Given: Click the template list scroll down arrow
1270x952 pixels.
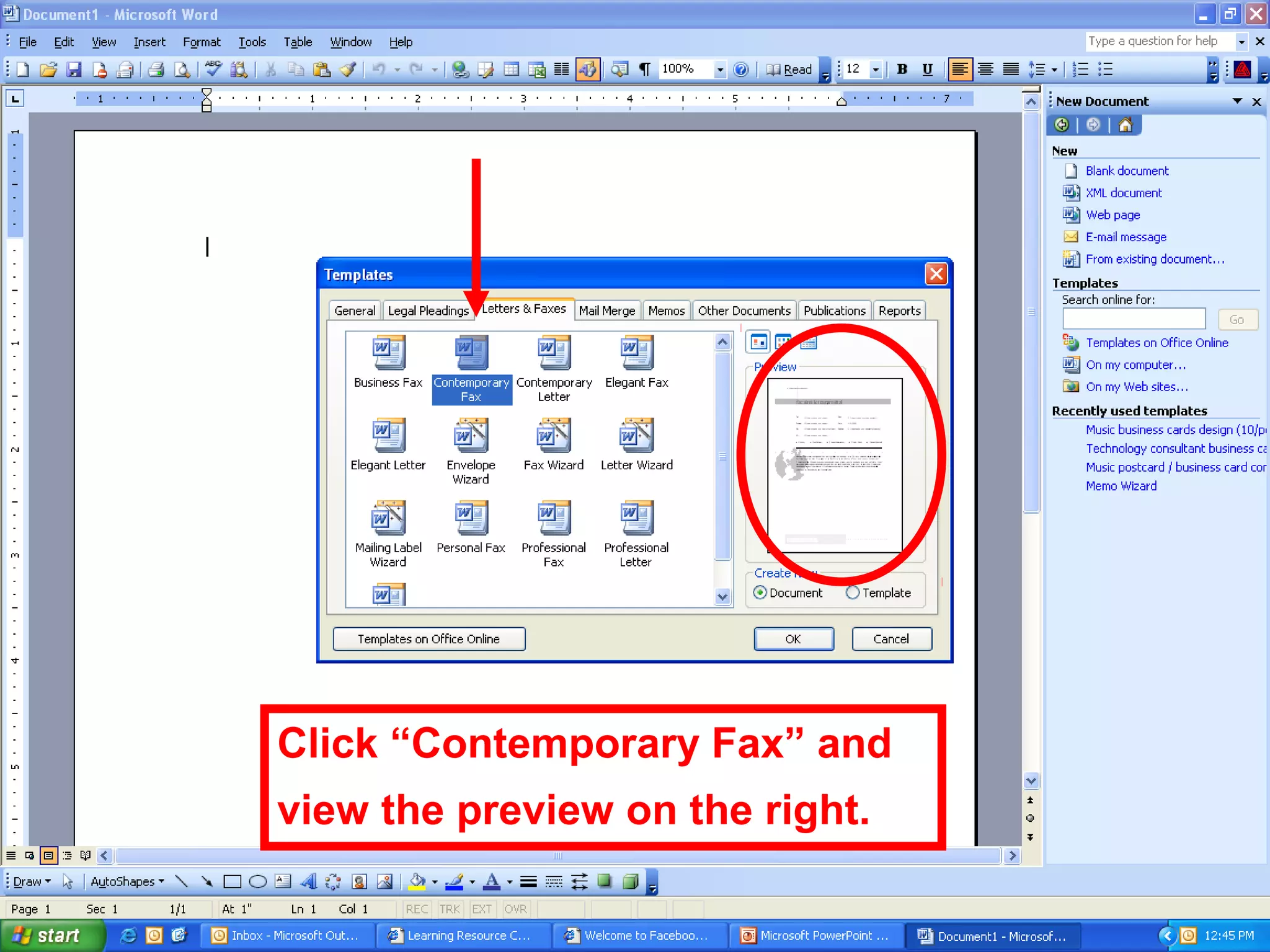Looking at the screenshot, I should pos(722,596).
